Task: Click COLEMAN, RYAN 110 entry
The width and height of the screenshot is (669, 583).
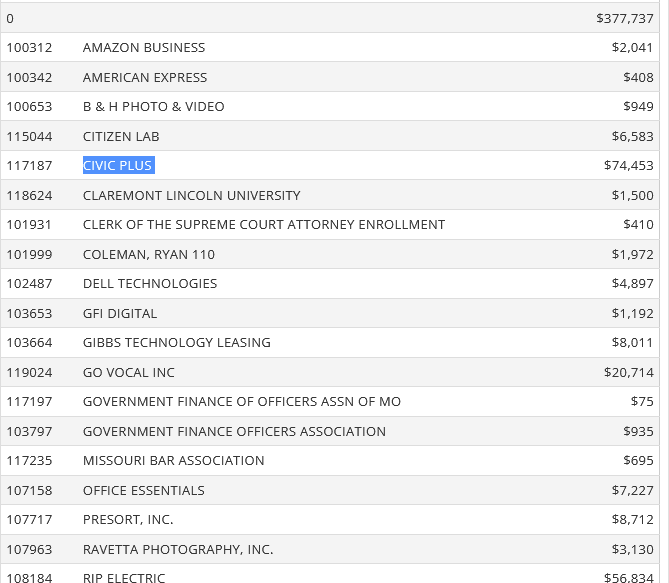Action: [149, 254]
